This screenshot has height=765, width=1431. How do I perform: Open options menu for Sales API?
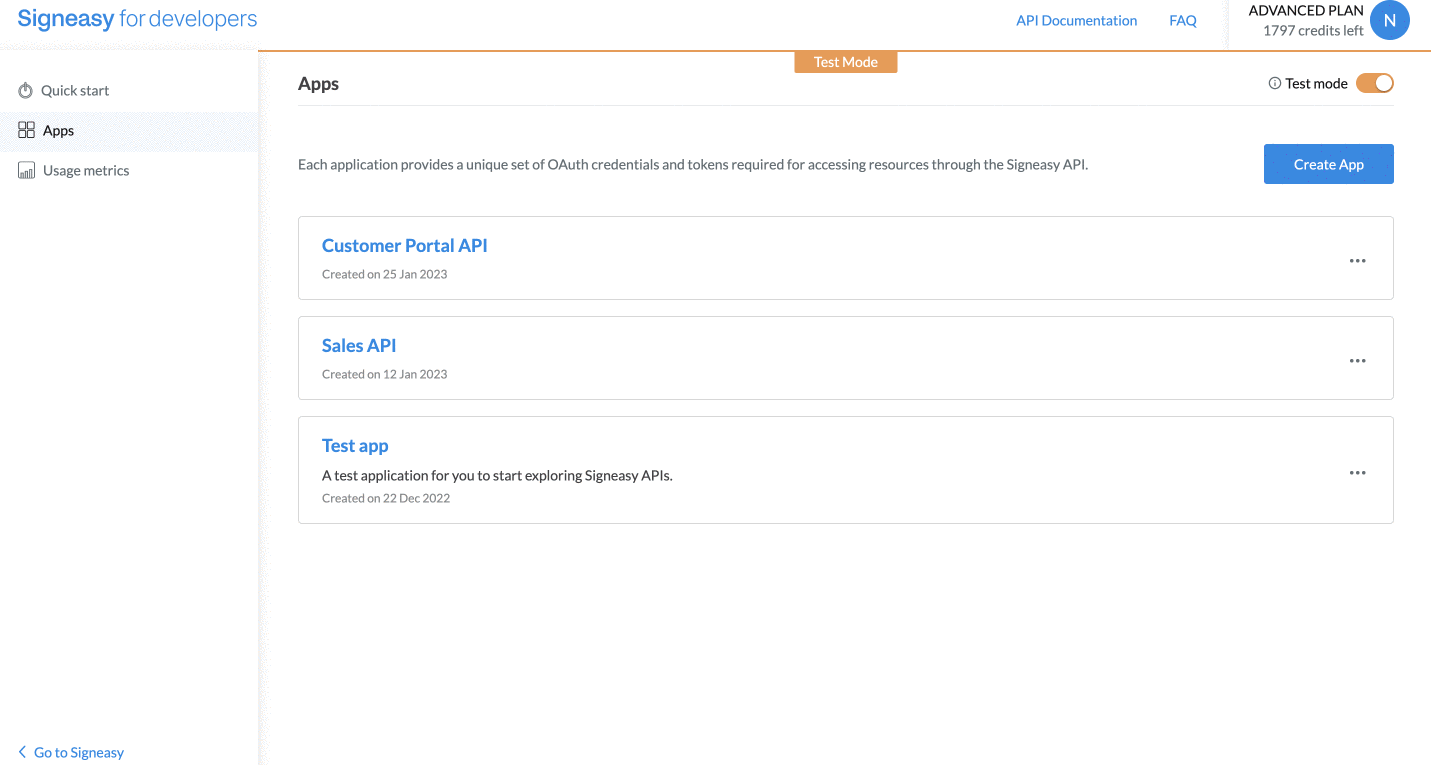pos(1357,360)
